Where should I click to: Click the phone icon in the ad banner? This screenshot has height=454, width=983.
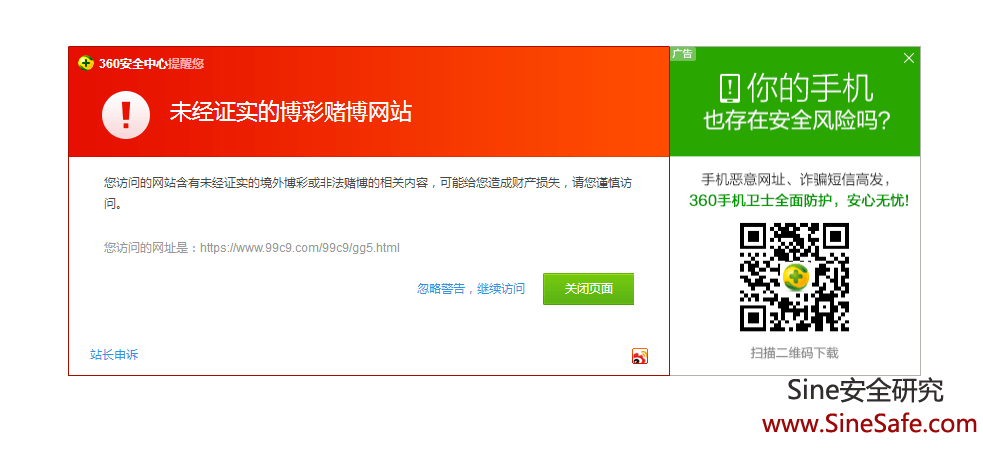click(x=730, y=88)
